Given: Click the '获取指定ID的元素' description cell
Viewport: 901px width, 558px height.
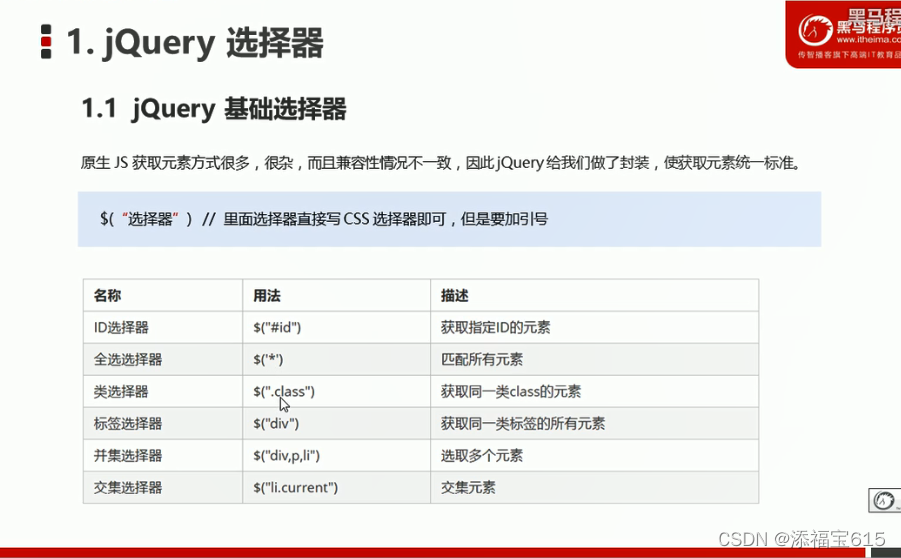Looking at the screenshot, I should point(595,328).
